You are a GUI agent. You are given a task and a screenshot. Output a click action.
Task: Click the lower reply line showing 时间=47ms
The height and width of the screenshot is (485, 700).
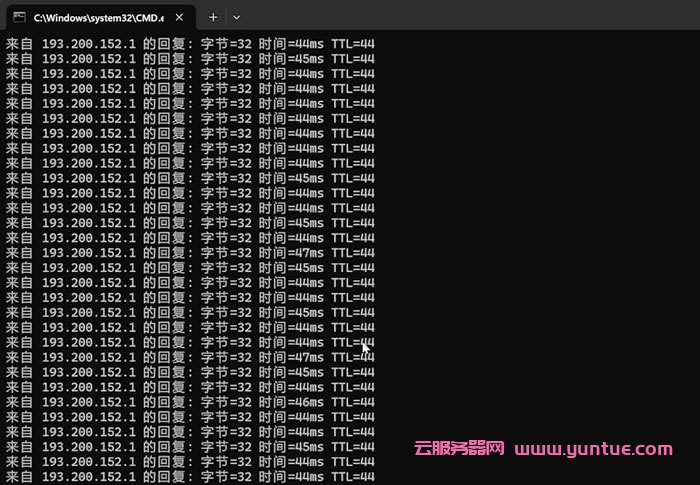190,357
